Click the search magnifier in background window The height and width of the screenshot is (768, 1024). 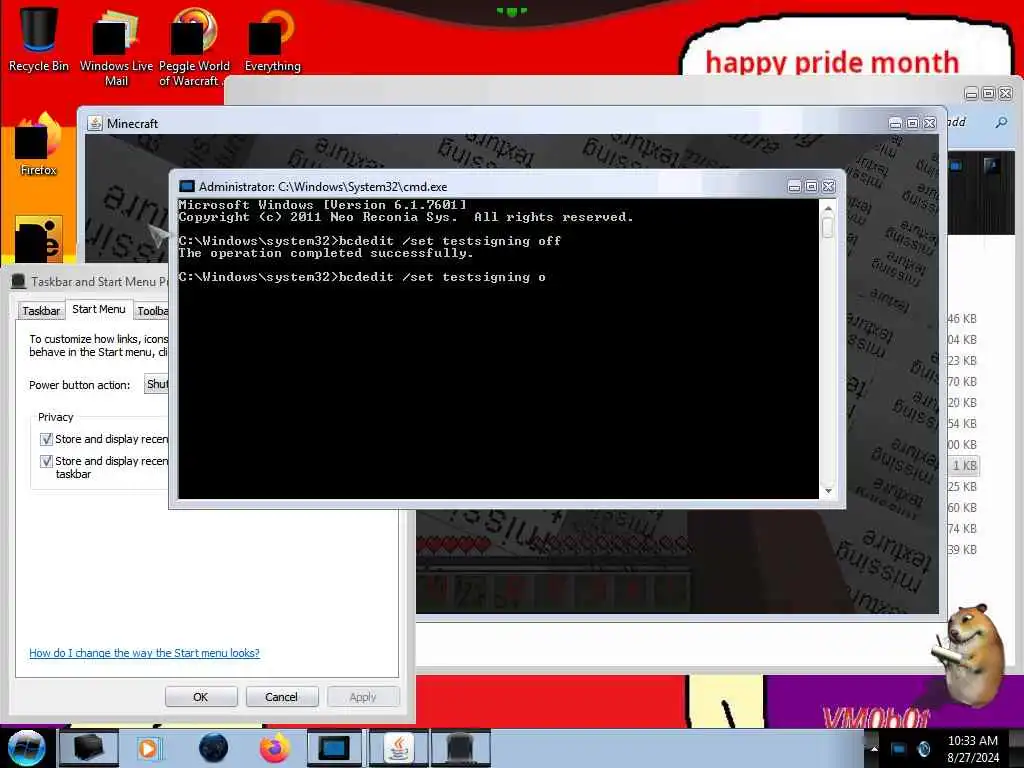pos(1001,122)
